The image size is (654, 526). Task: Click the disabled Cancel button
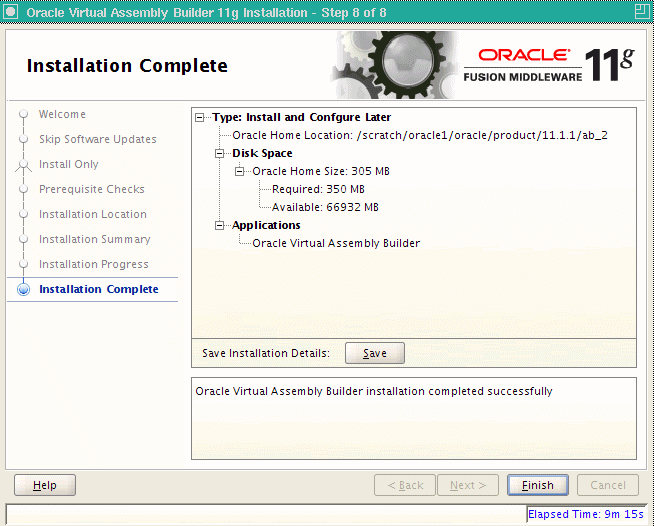click(x=608, y=485)
